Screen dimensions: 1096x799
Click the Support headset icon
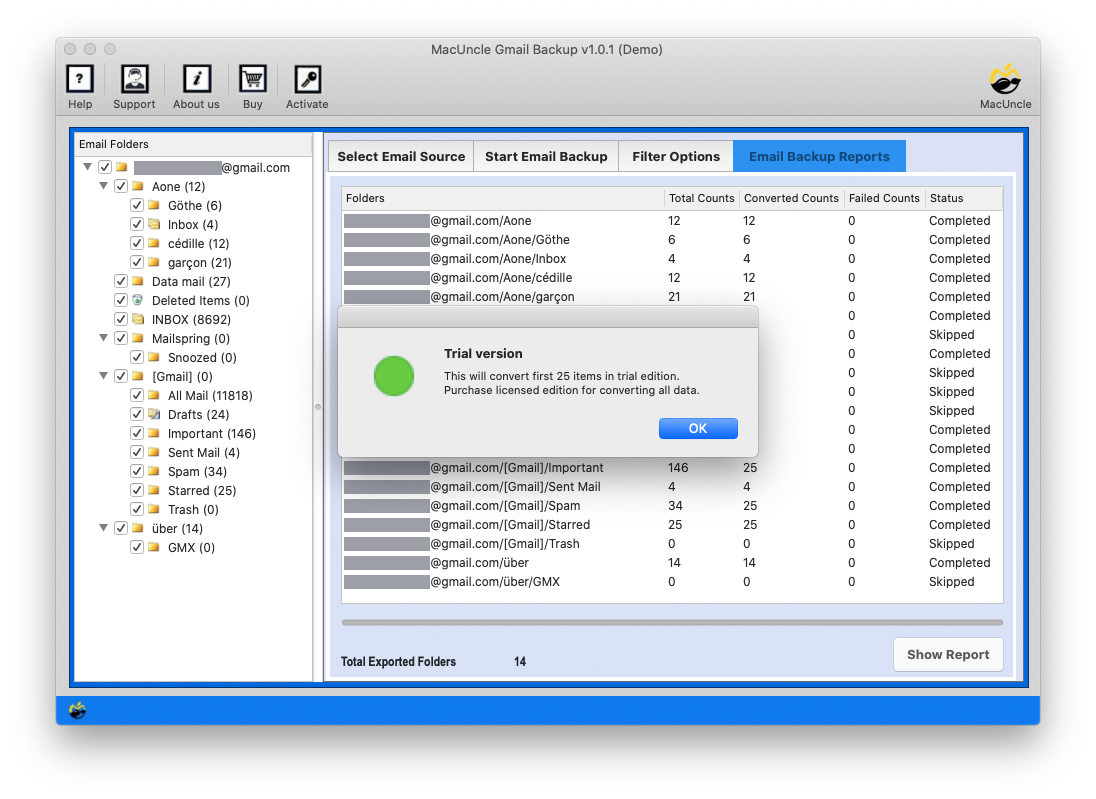pos(134,78)
